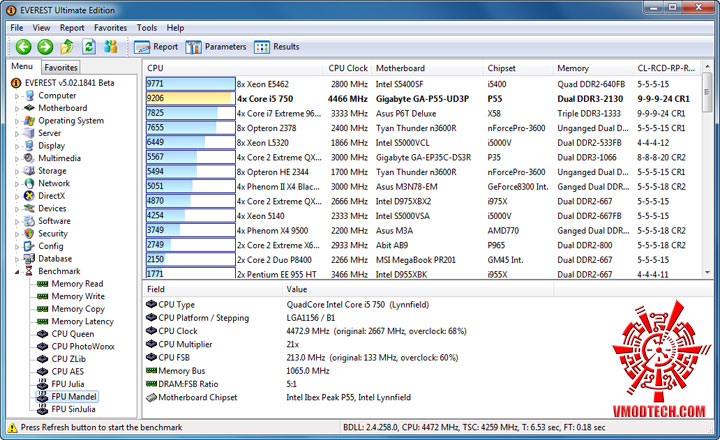Select the Devices icon
Screen dimensions: 720x440
(29, 209)
